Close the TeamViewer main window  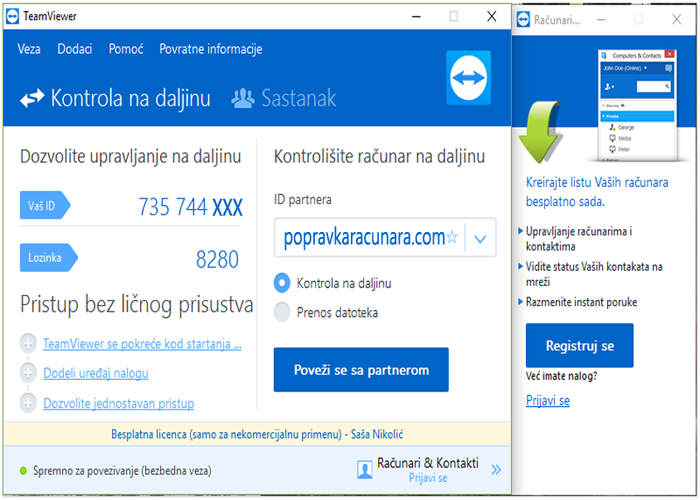pos(492,17)
